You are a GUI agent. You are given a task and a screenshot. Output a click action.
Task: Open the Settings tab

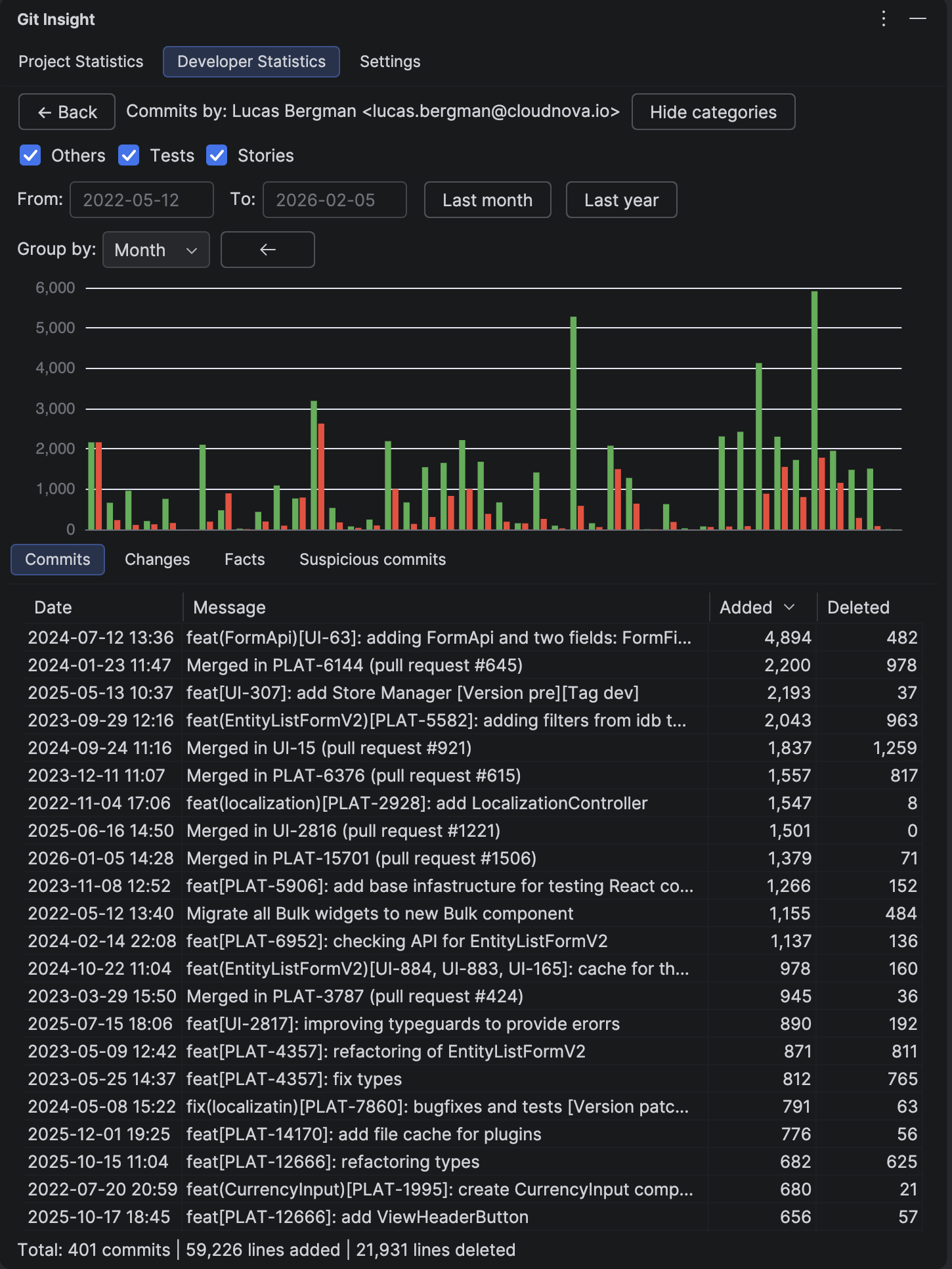390,62
